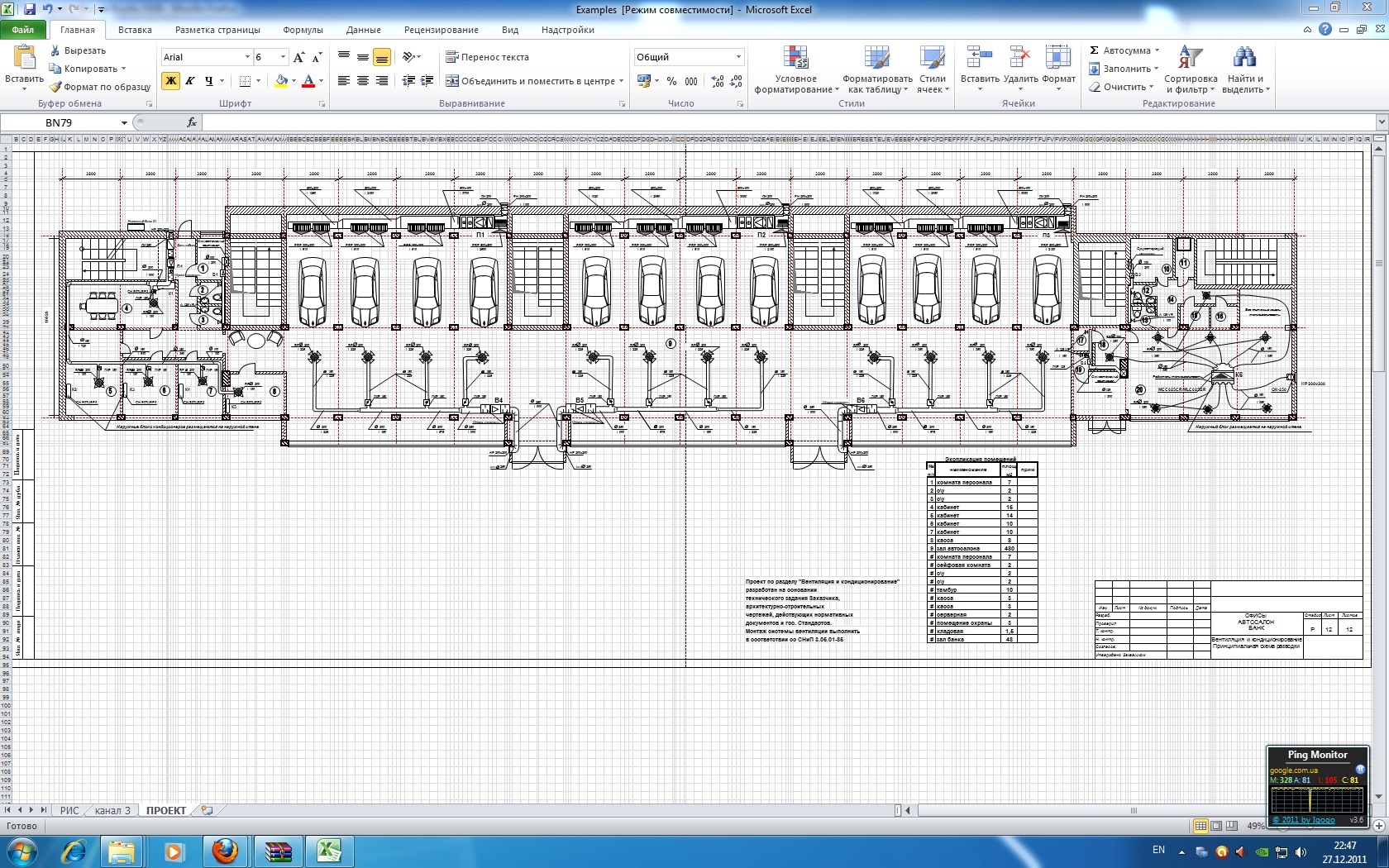Switch to Page Layout view in status bar
The width and height of the screenshot is (1389, 868).
1216,826
